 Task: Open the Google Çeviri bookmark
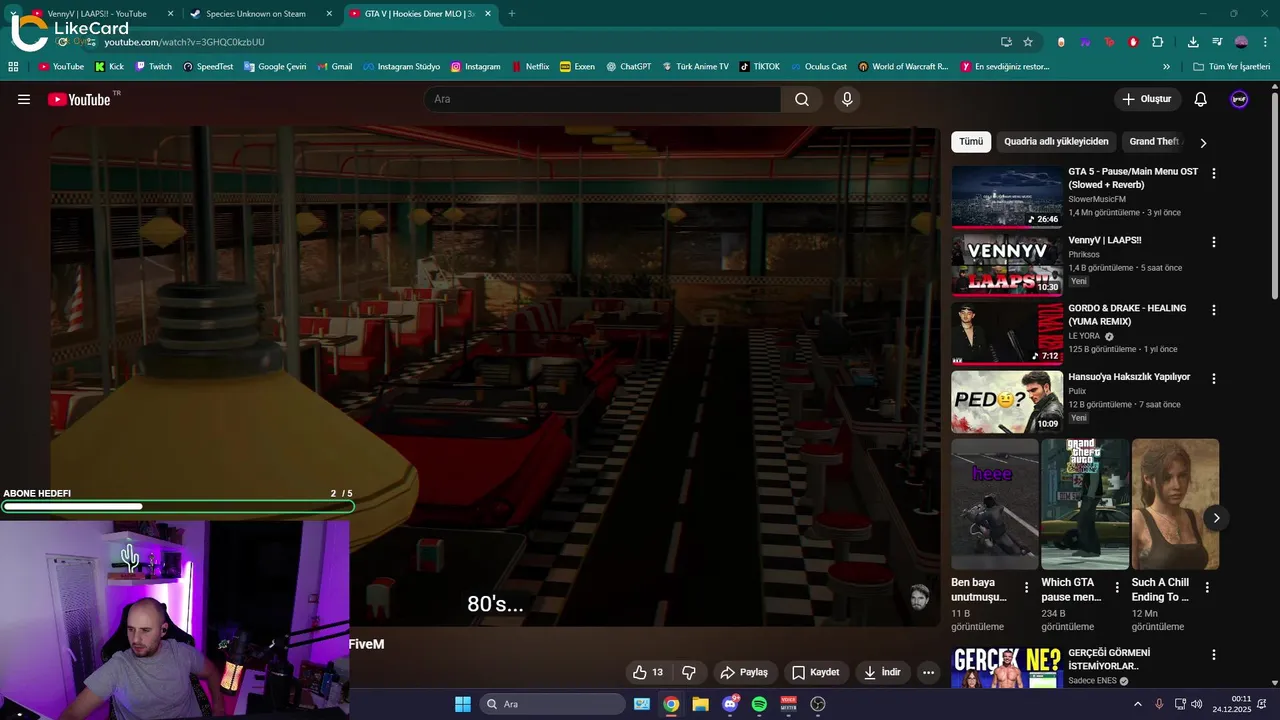click(274, 66)
